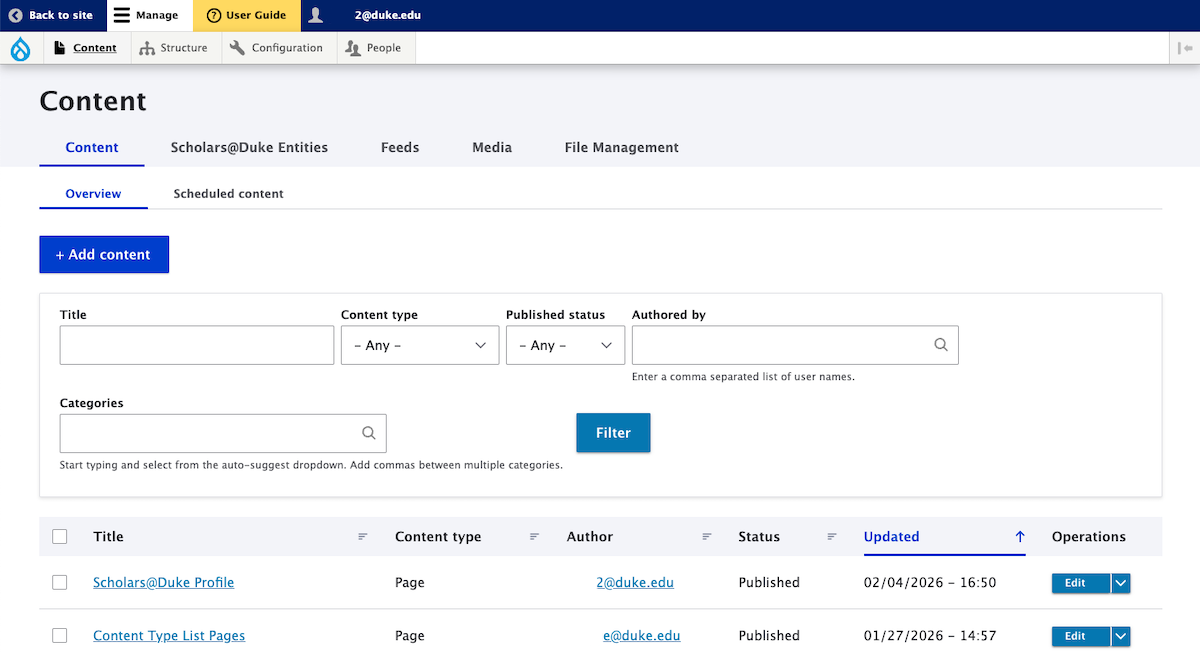Image resolution: width=1200 pixels, height=660 pixels.
Task: Open the Structure admin section icon
Action: point(148,47)
